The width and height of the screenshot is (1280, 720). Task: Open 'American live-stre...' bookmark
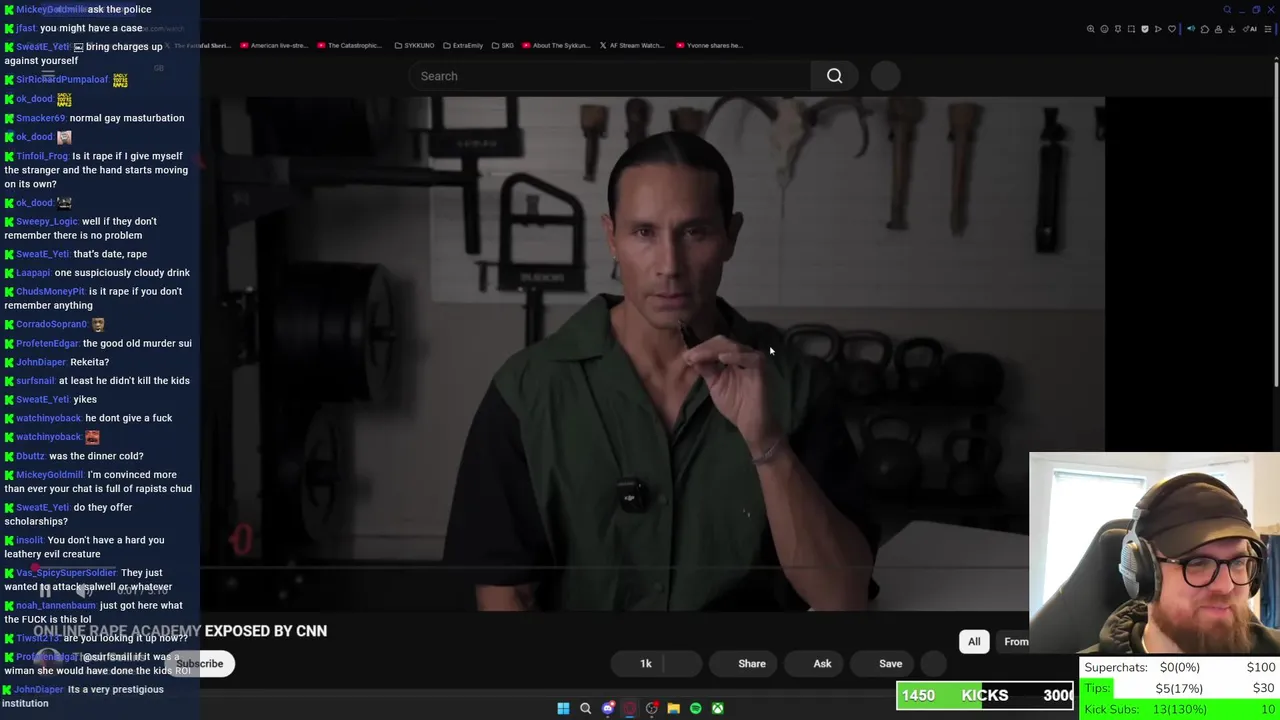273,45
